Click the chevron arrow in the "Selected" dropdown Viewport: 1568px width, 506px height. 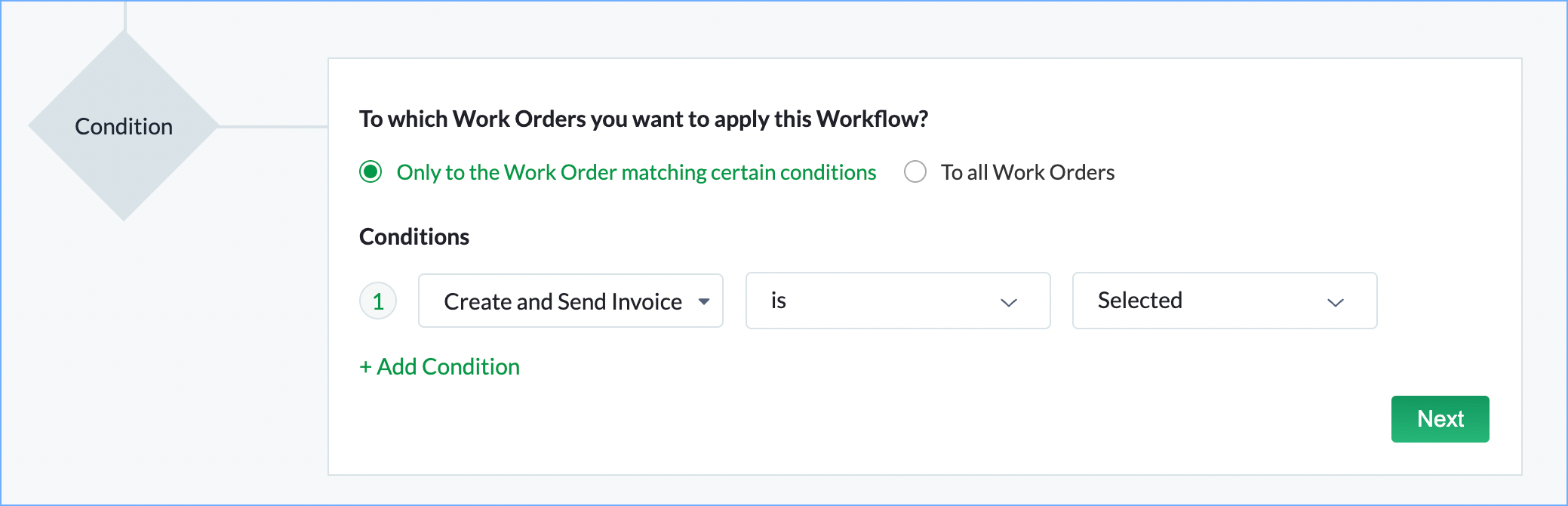(x=1336, y=302)
